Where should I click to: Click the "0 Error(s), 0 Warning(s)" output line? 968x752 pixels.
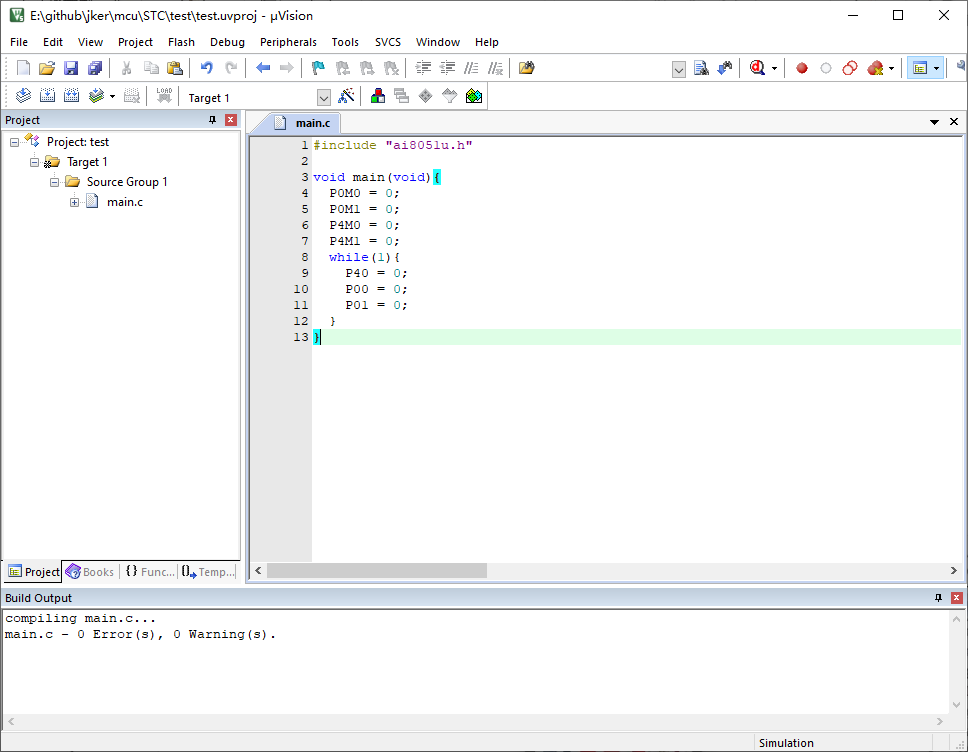click(x=140, y=634)
